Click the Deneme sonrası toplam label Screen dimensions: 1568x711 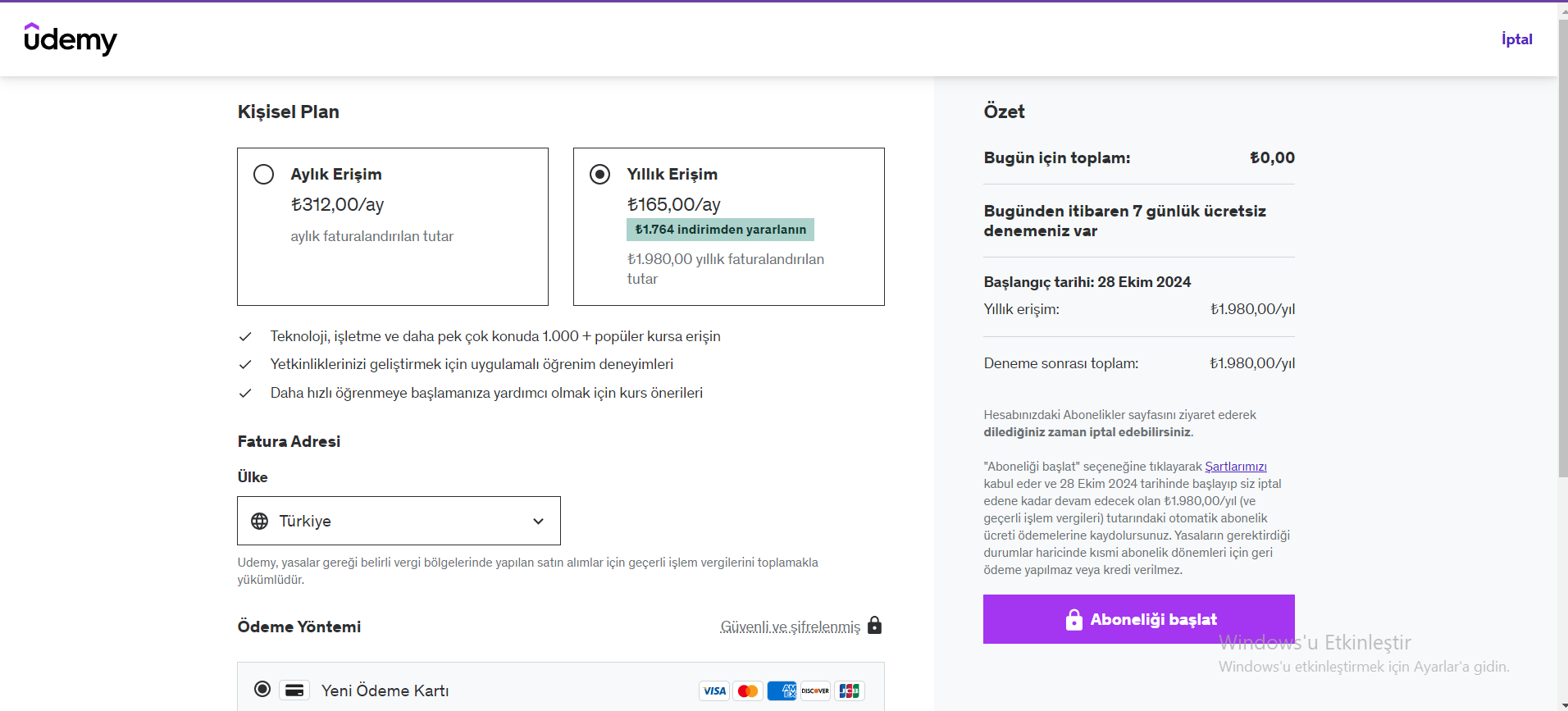click(x=1061, y=363)
